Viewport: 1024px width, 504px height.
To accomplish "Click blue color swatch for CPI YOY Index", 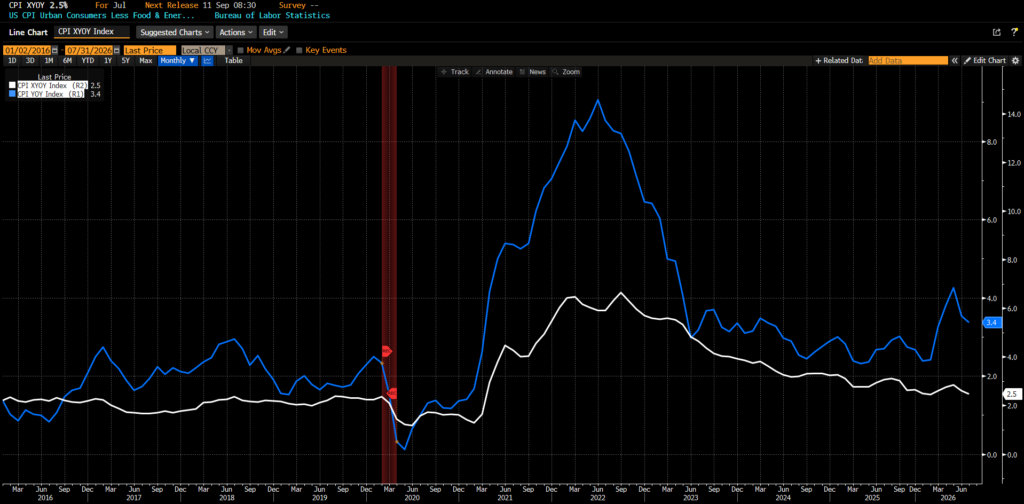I will click(12, 94).
